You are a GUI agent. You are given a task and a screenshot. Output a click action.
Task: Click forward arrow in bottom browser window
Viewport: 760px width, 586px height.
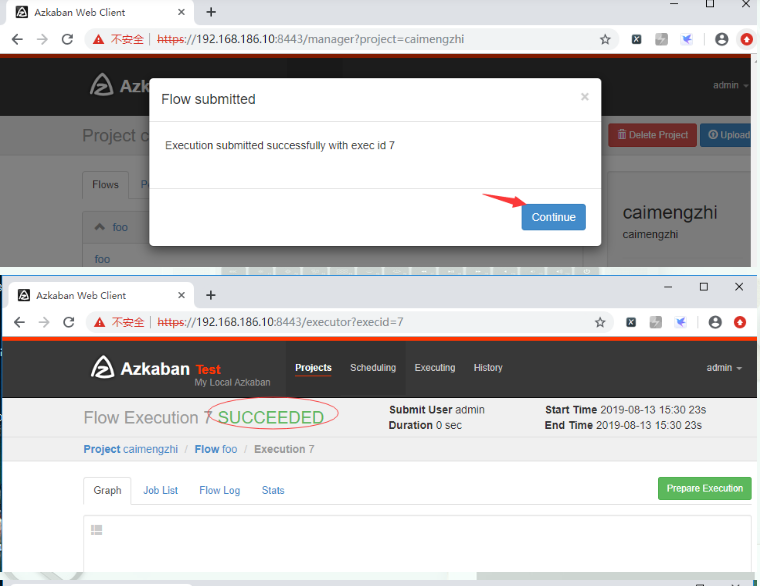click(44, 322)
